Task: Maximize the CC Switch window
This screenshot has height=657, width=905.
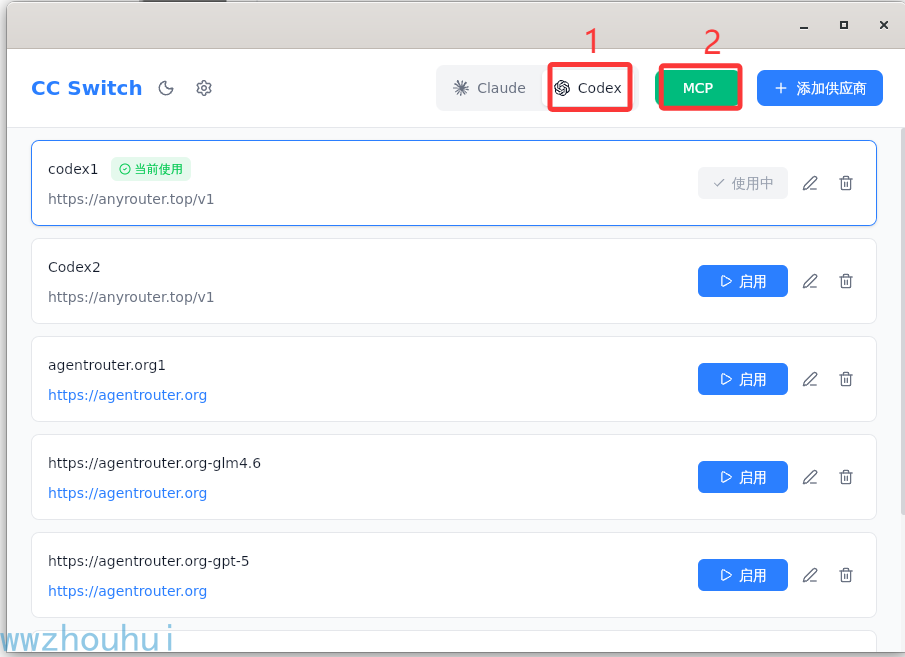Action: click(844, 25)
